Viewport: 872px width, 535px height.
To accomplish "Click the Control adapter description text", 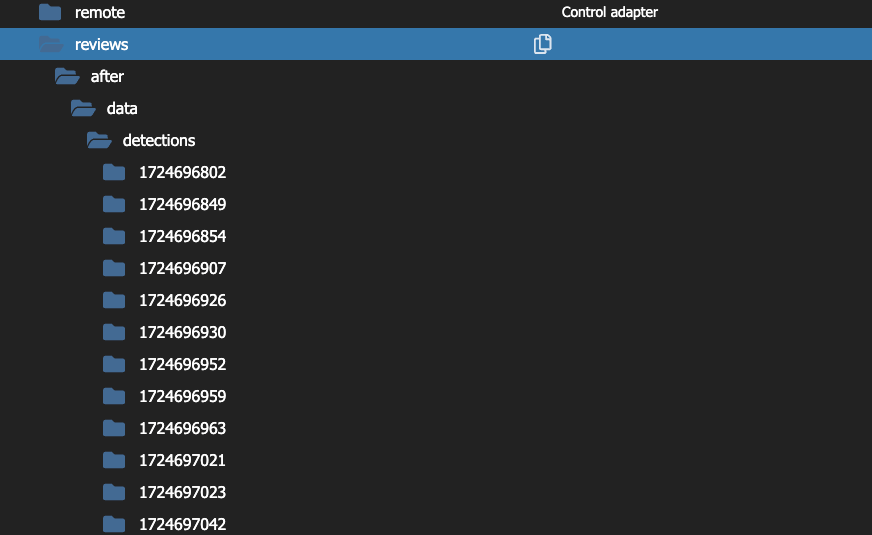I will point(610,12).
